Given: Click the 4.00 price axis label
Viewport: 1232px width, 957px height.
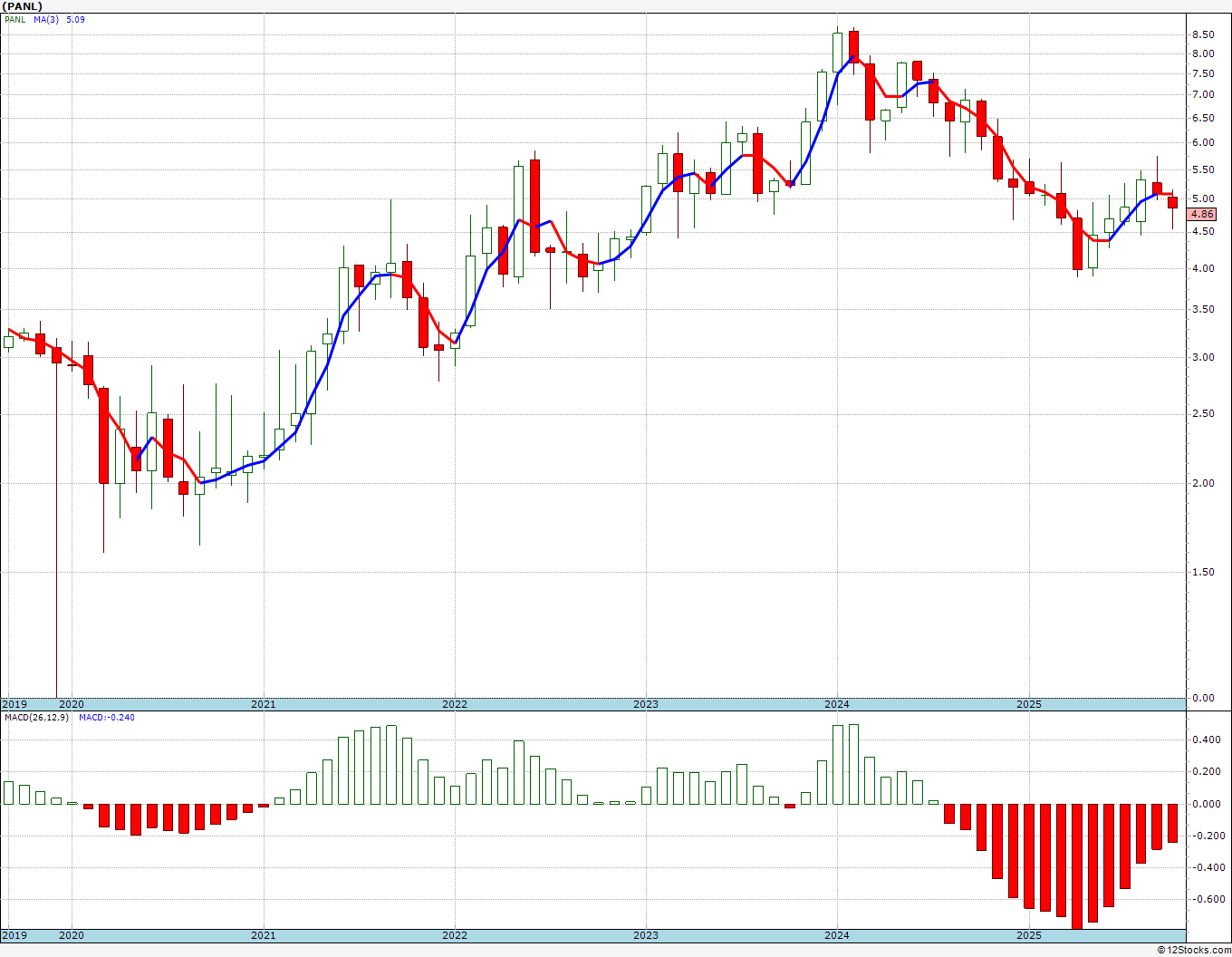Looking at the screenshot, I should point(1203,268).
